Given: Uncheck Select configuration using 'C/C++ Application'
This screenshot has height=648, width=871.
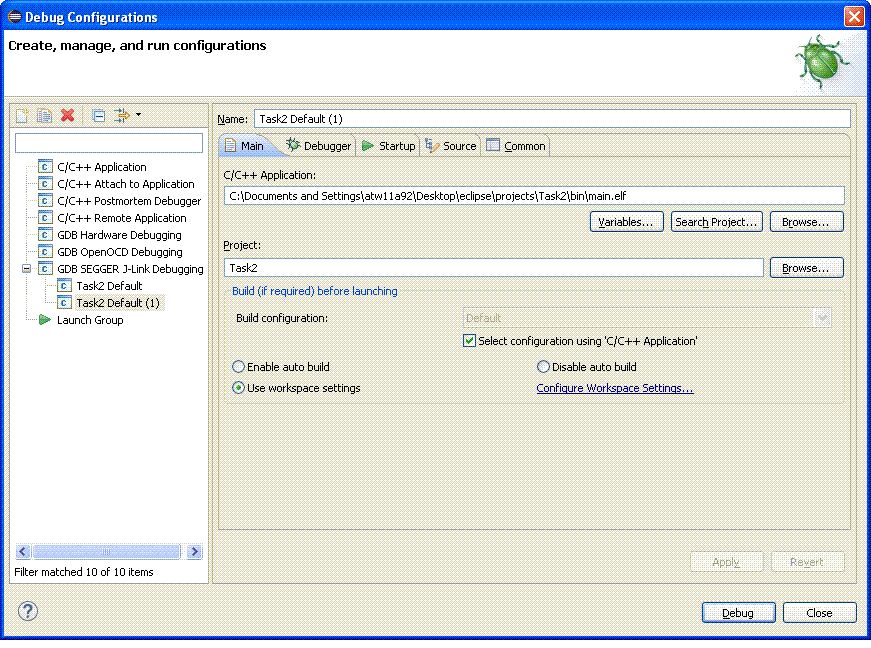Looking at the screenshot, I should [x=469, y=341].
